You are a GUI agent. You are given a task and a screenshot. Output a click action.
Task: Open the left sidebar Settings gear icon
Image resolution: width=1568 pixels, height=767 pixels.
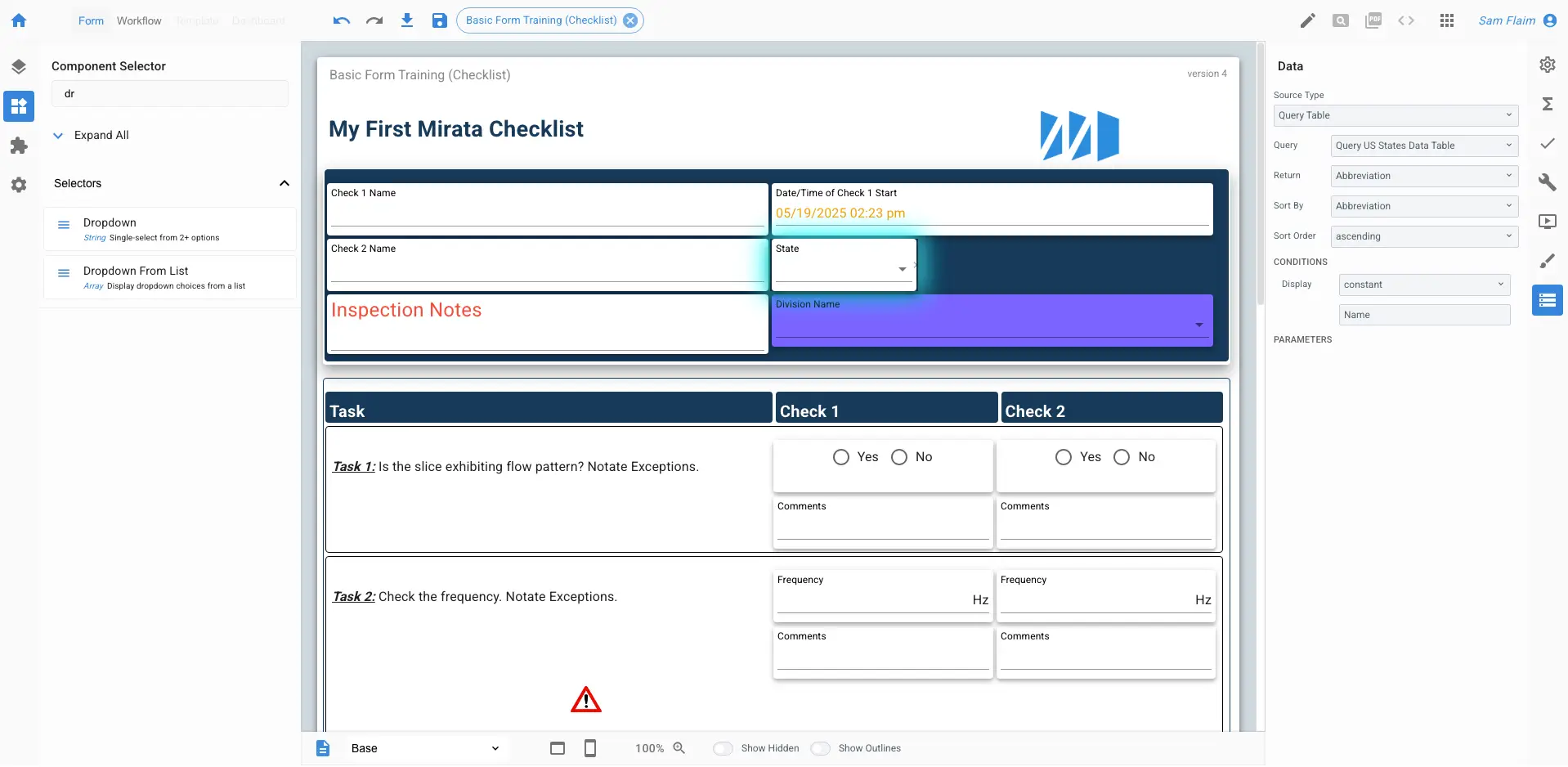(19, 185)
